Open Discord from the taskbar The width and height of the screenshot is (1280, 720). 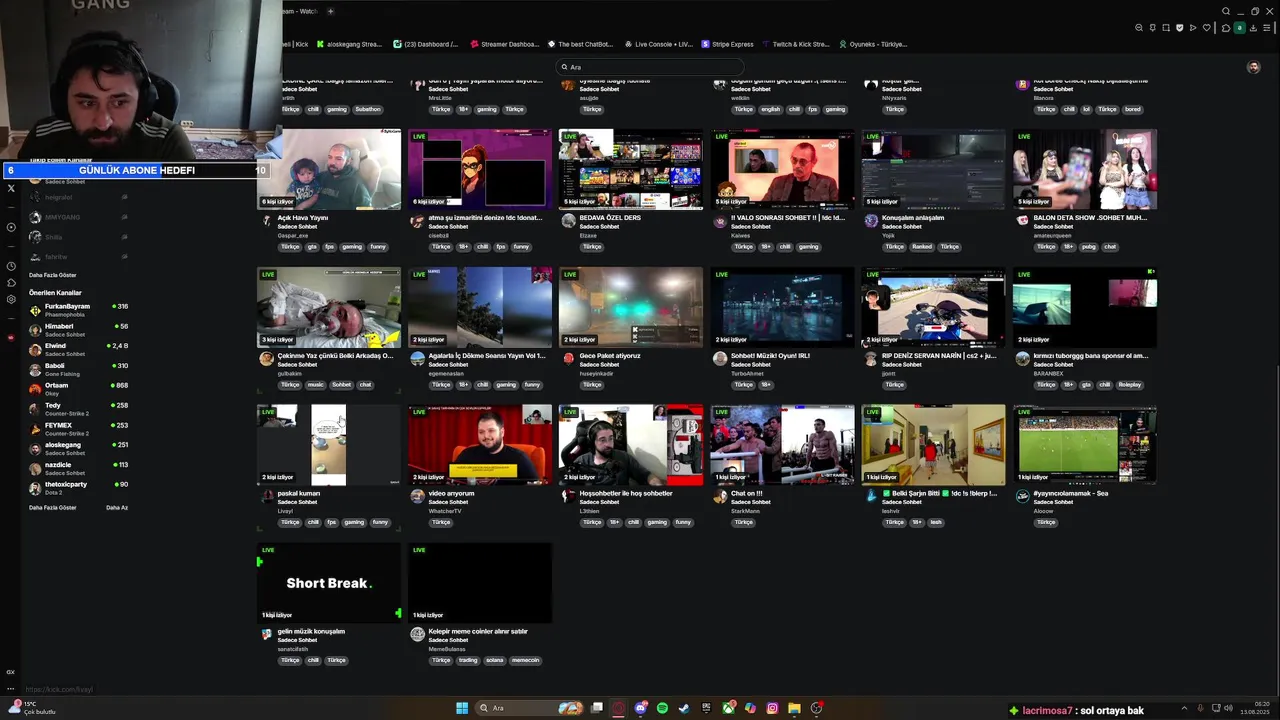[641, 708]
